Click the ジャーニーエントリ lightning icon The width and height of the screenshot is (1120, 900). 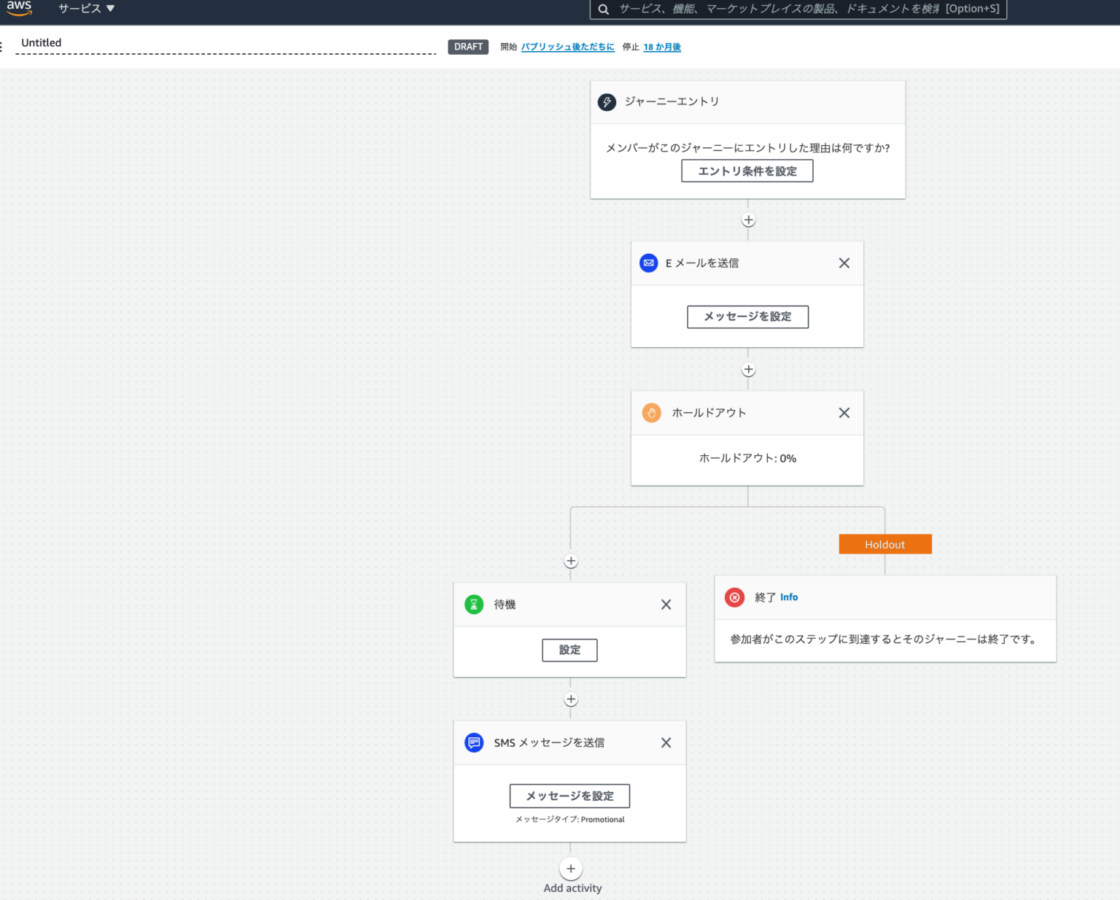click(x=607, y=102)
